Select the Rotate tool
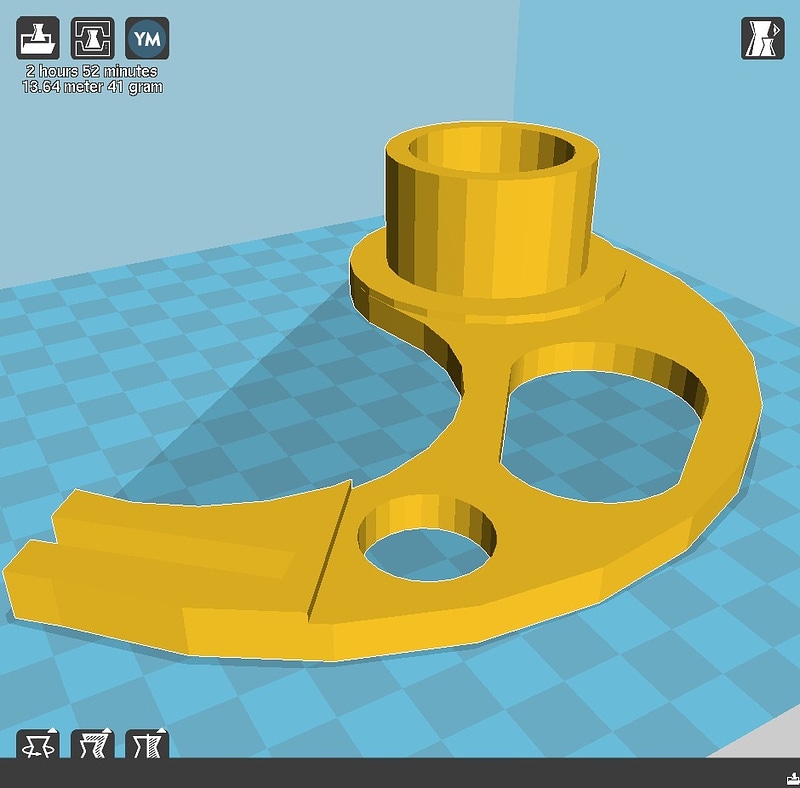Screen dimensions: 800x788 tap(38, 743)
